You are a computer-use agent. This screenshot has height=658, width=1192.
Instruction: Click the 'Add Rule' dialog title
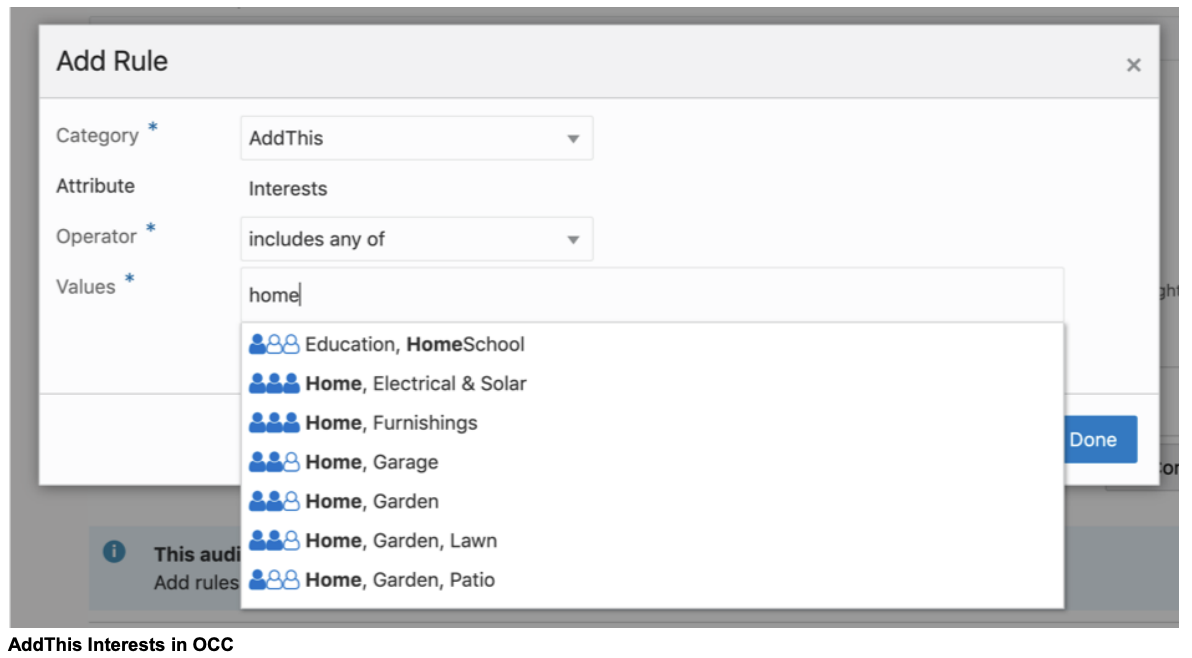click(x=112, y=61)
